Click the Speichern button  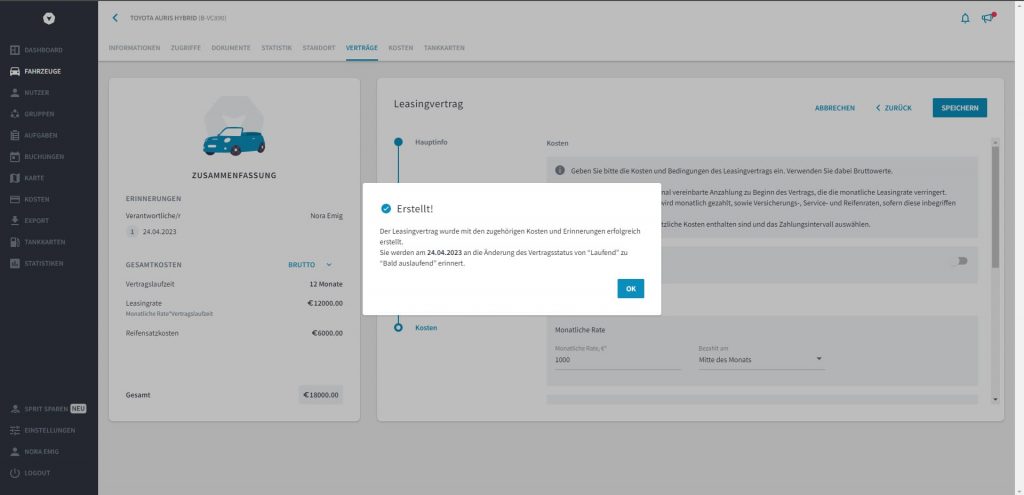[x=959, y=108]
